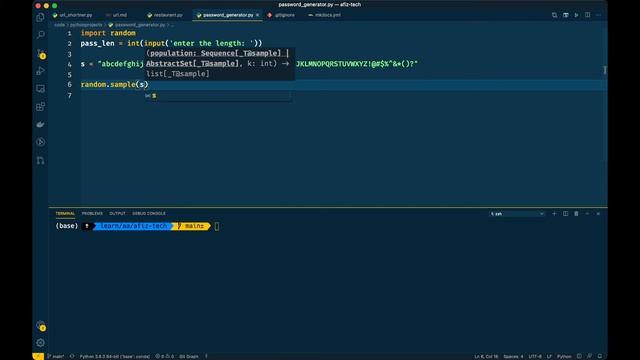Click the remote indicator in status bar
This screenshot has width=640, height=360.
[38, 356]
